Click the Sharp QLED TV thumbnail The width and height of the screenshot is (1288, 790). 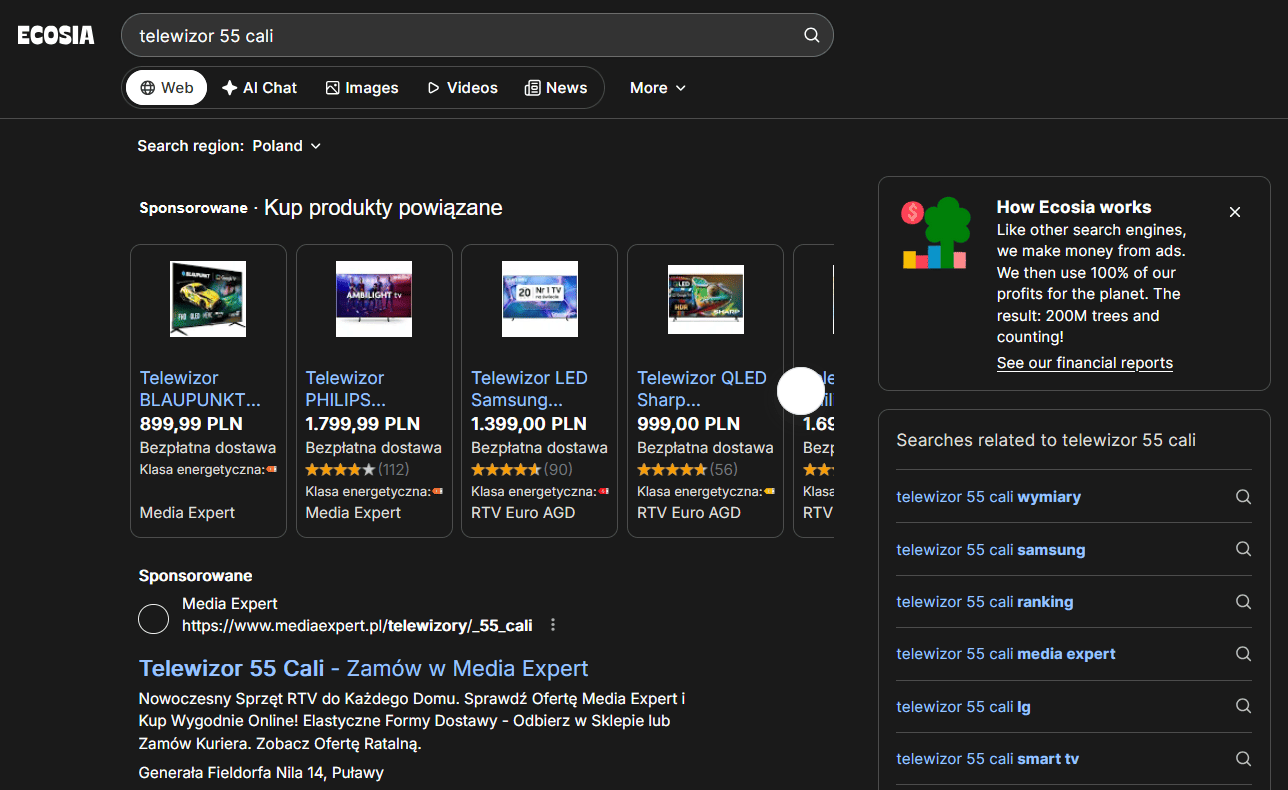coord(706,299)
